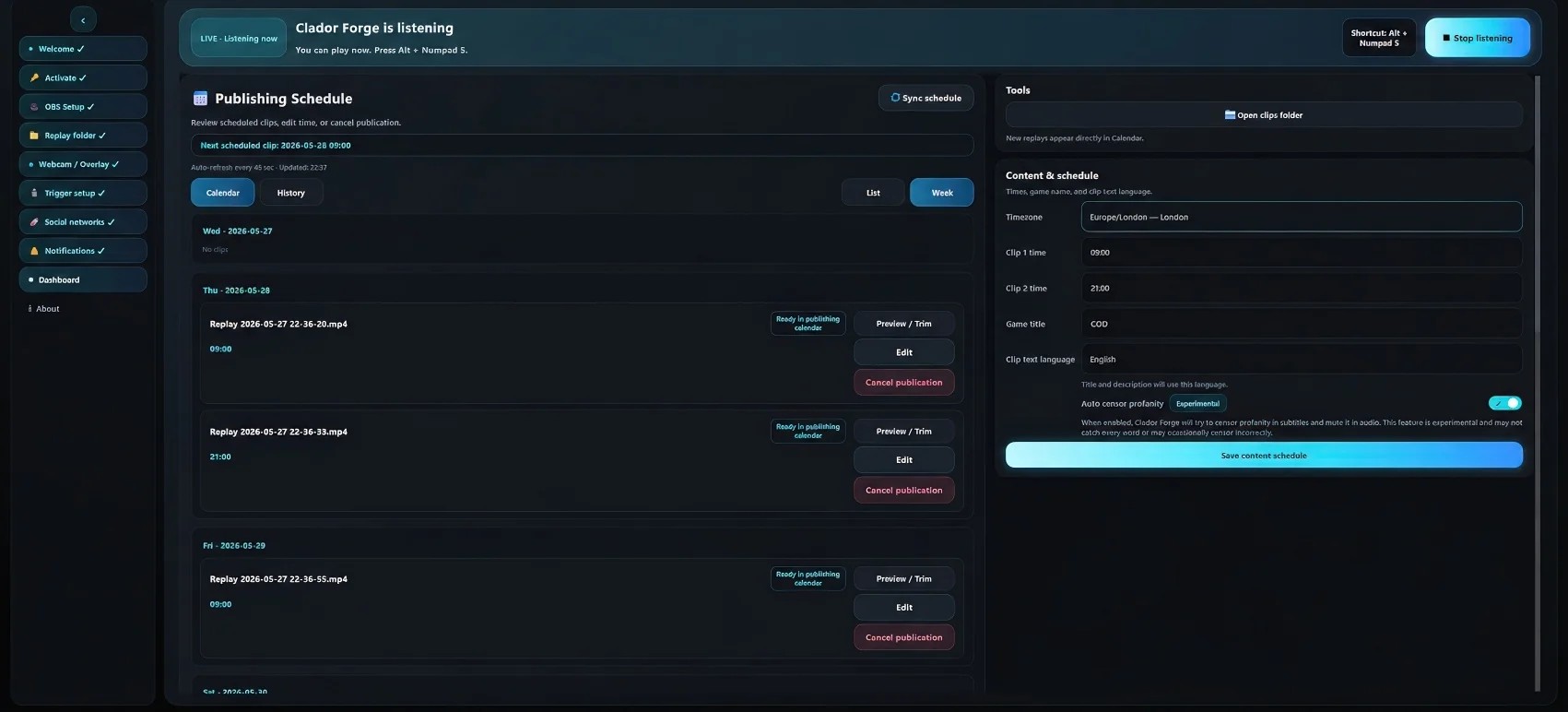Click Next scheduled clip 2026-05-28 09:00 text
Screen dimensions: 1568x712
[x=275, y=146]
